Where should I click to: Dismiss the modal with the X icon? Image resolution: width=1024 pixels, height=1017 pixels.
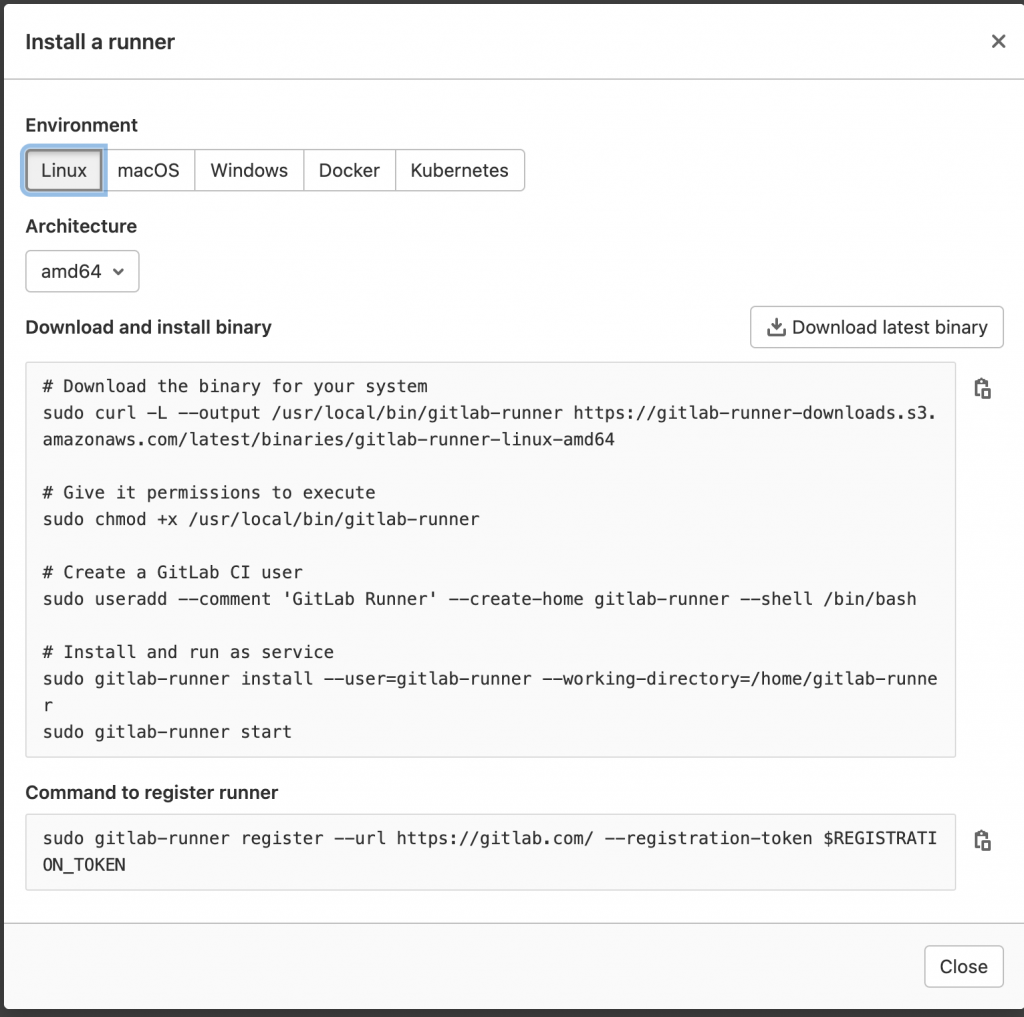tap(998, 41)
